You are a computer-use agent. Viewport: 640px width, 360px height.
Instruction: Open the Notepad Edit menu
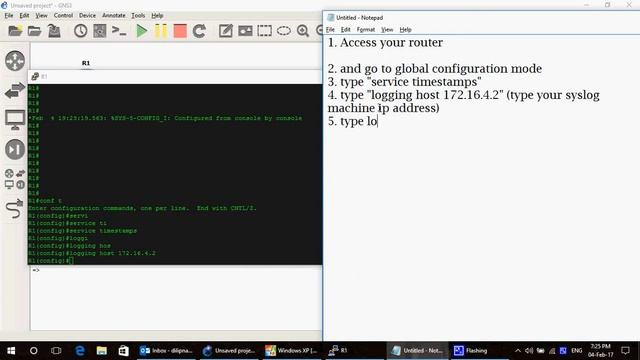(346, 29)
